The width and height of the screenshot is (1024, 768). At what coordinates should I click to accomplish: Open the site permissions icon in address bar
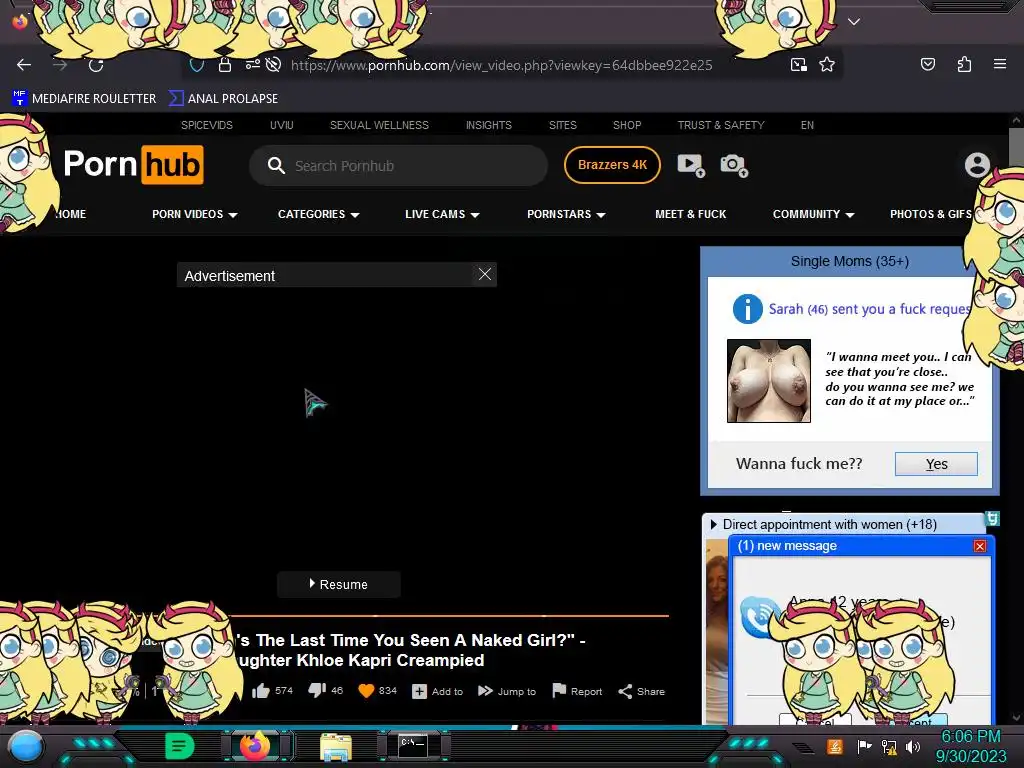click(x=252, y=64)
